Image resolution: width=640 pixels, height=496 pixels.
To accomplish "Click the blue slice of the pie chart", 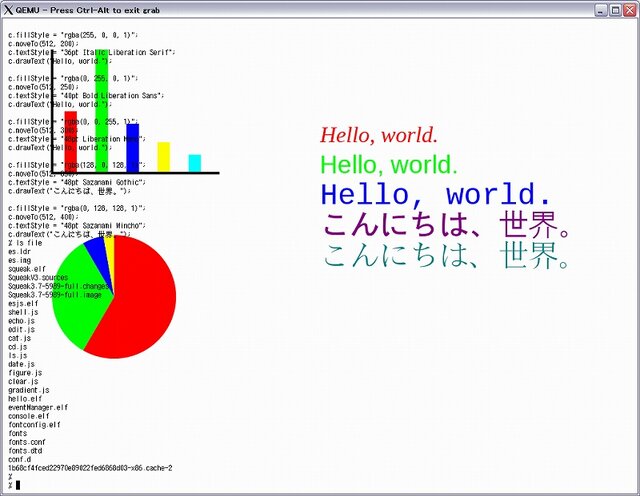I will [x=97, y=252].
